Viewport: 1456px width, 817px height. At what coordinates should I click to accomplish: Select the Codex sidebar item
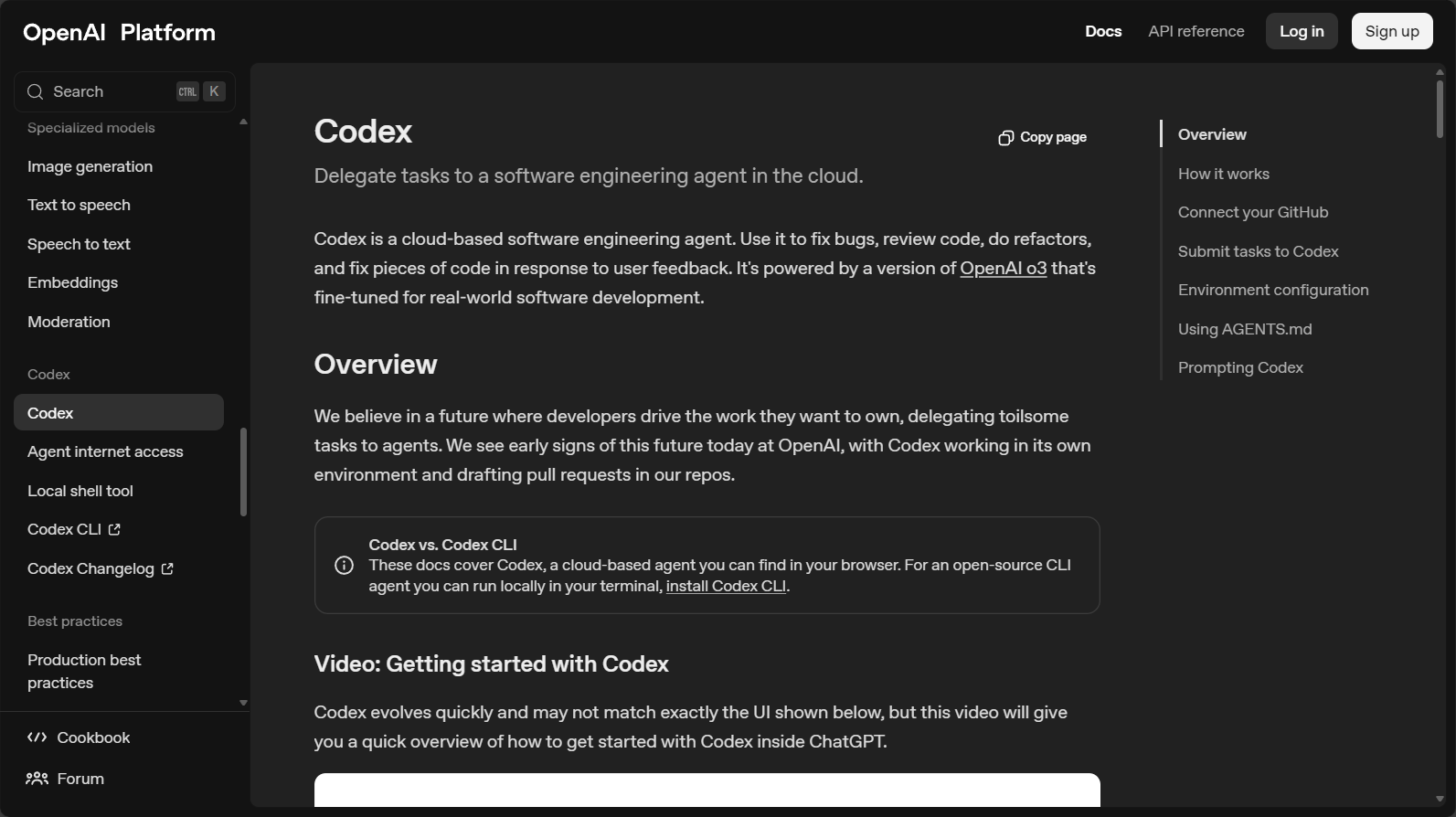tap(119, 412)
